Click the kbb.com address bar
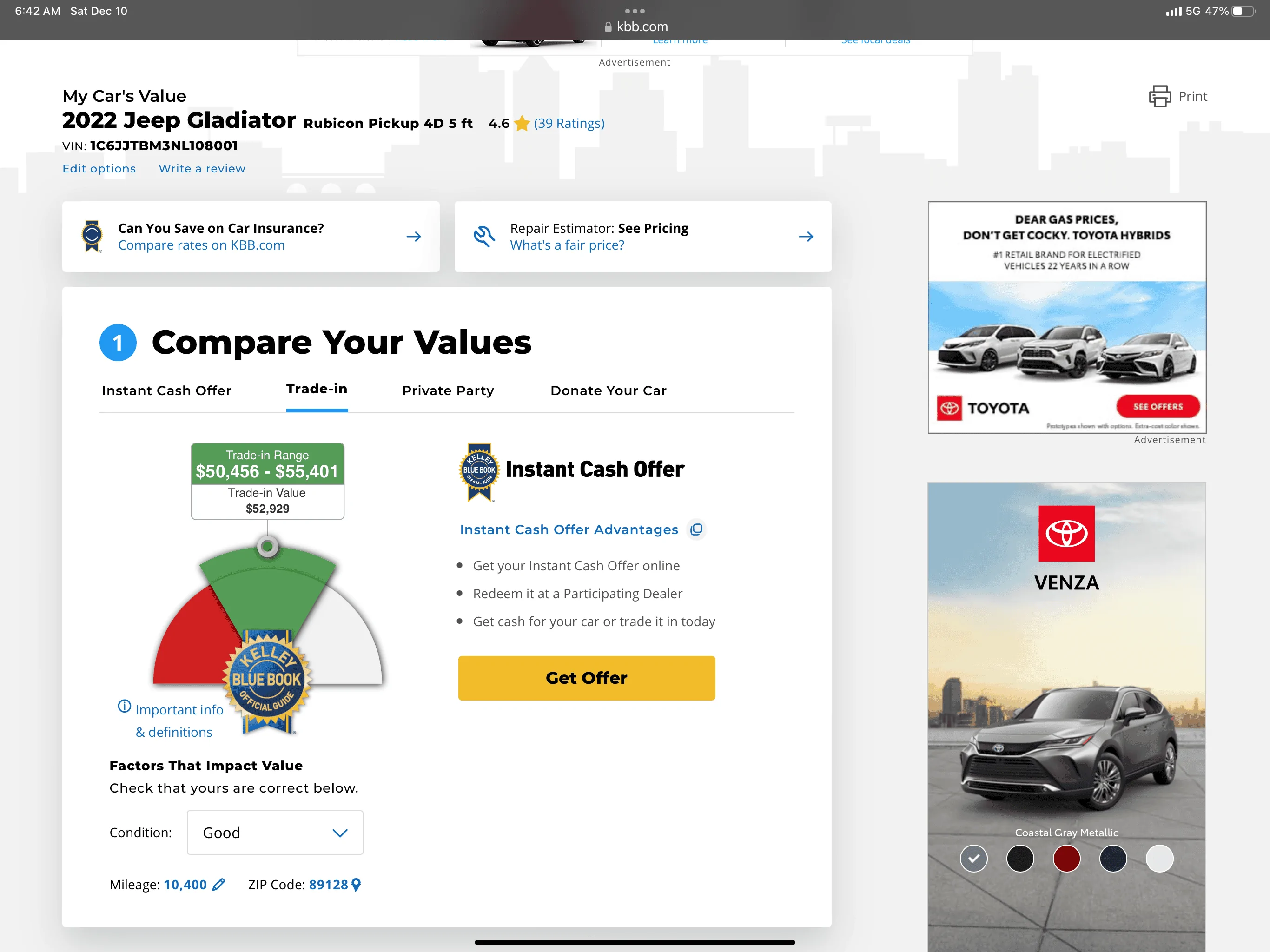 (x=635, y=26)
